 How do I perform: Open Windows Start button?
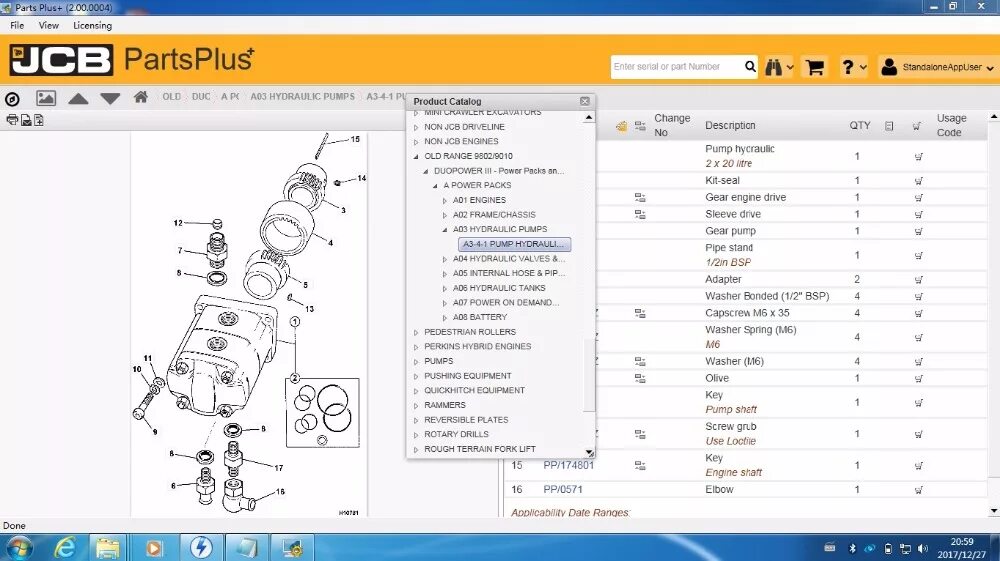pos(17,548)
